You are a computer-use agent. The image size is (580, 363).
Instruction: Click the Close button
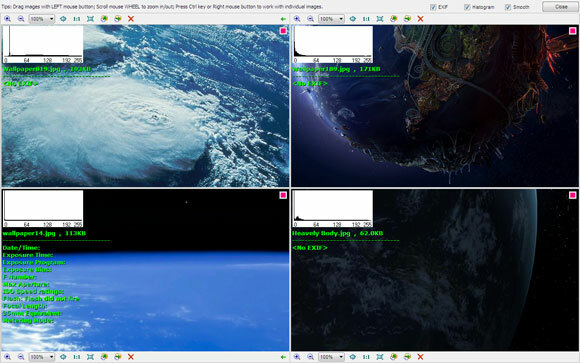click(561, 7)
